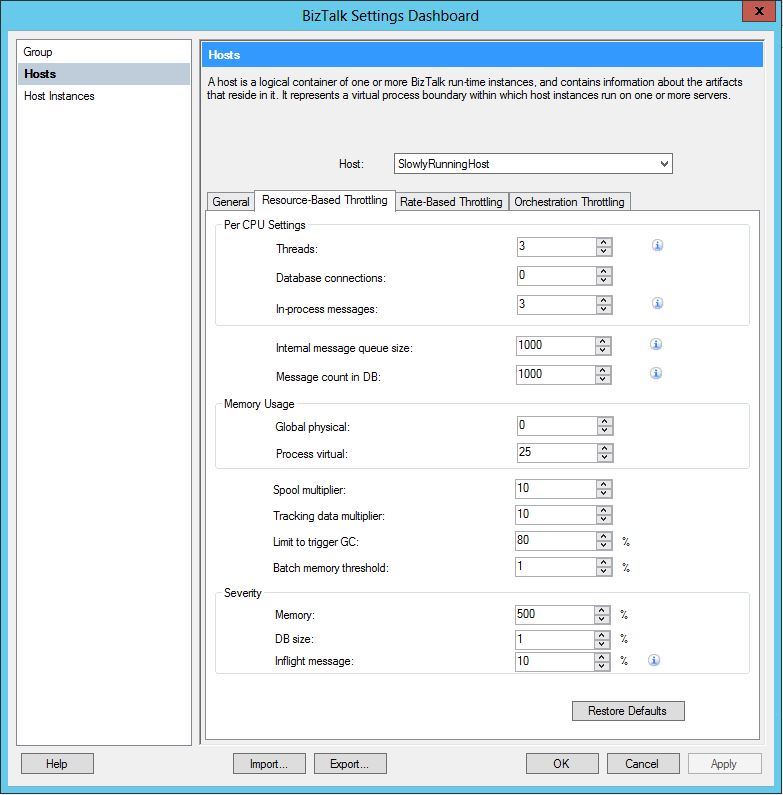Click the Database connections input field
783x795 pixels.
click(557, 276)
